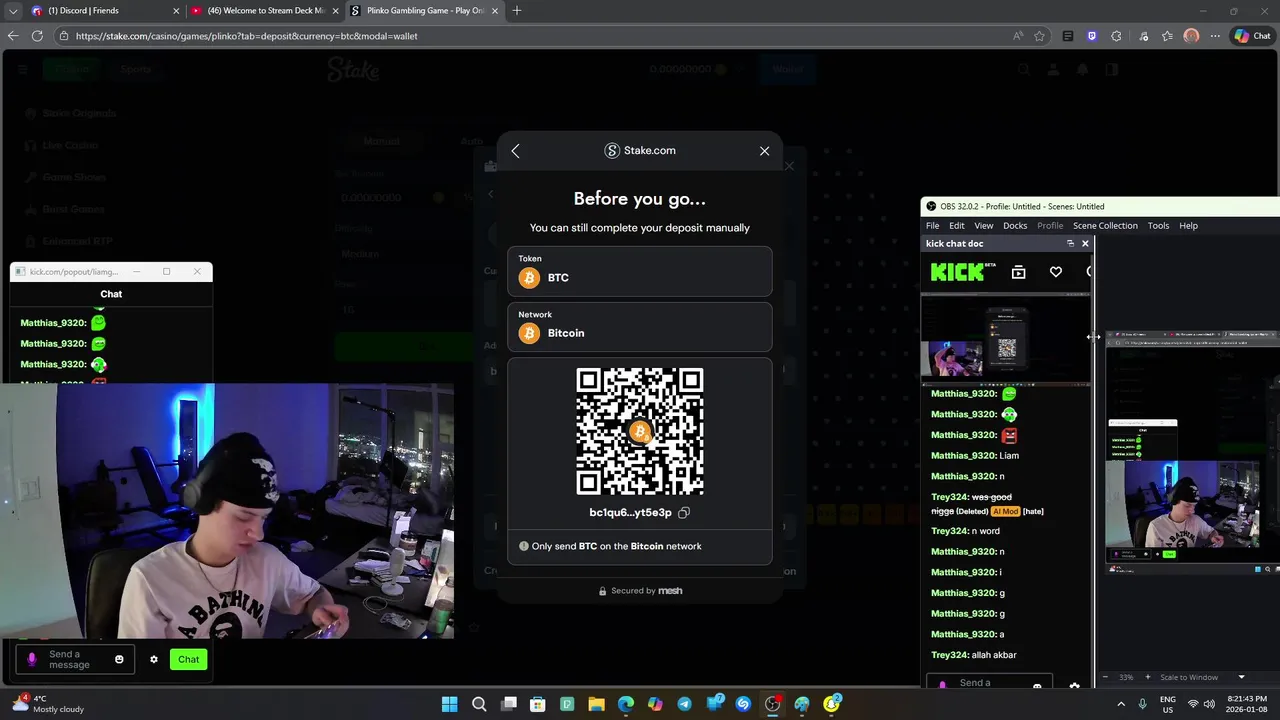Click the Read aloud icon in address bar
Image resolution: width=1280 pixels, height=720 pixels.
coord(1018,36)
